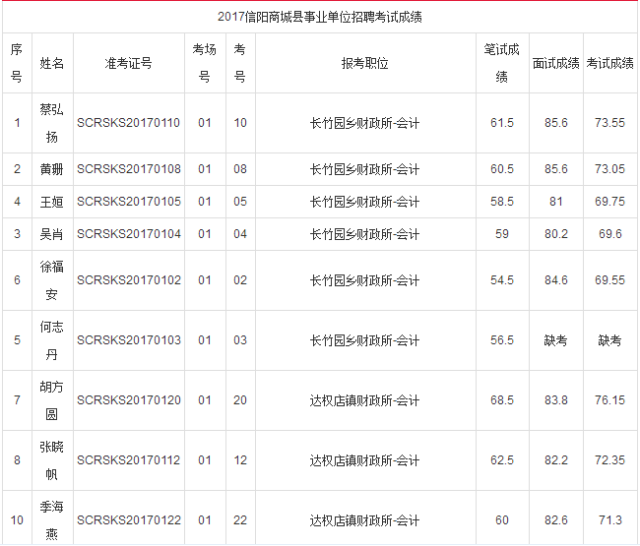Click written score 60.5

(x=502, y=169)
